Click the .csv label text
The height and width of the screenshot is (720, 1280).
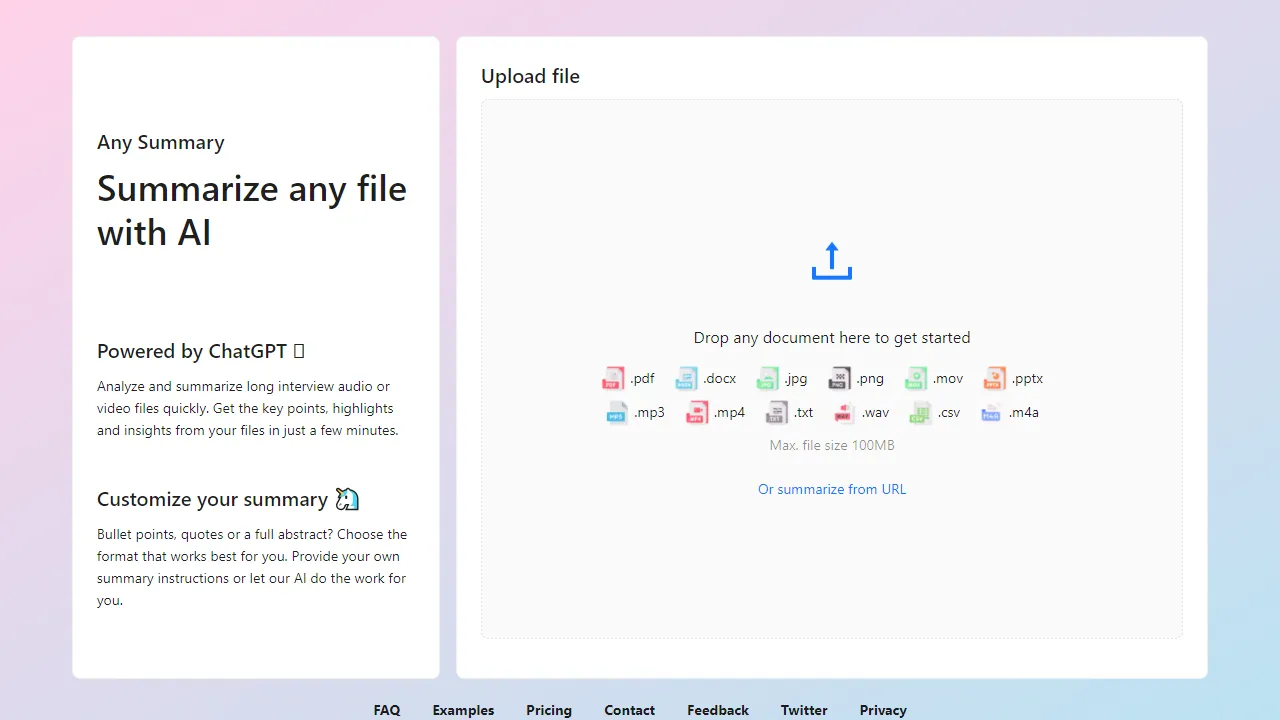tap(948, 412)
